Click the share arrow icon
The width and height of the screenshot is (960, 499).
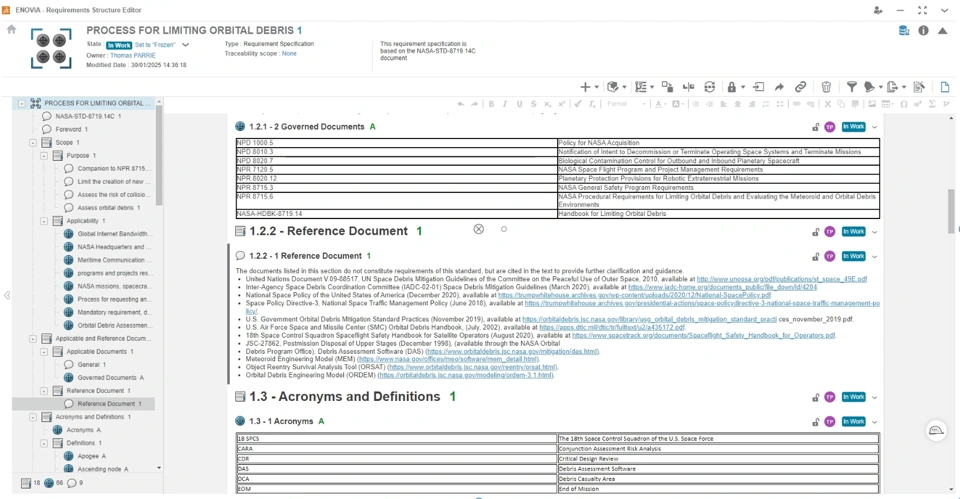coord(779,87)
